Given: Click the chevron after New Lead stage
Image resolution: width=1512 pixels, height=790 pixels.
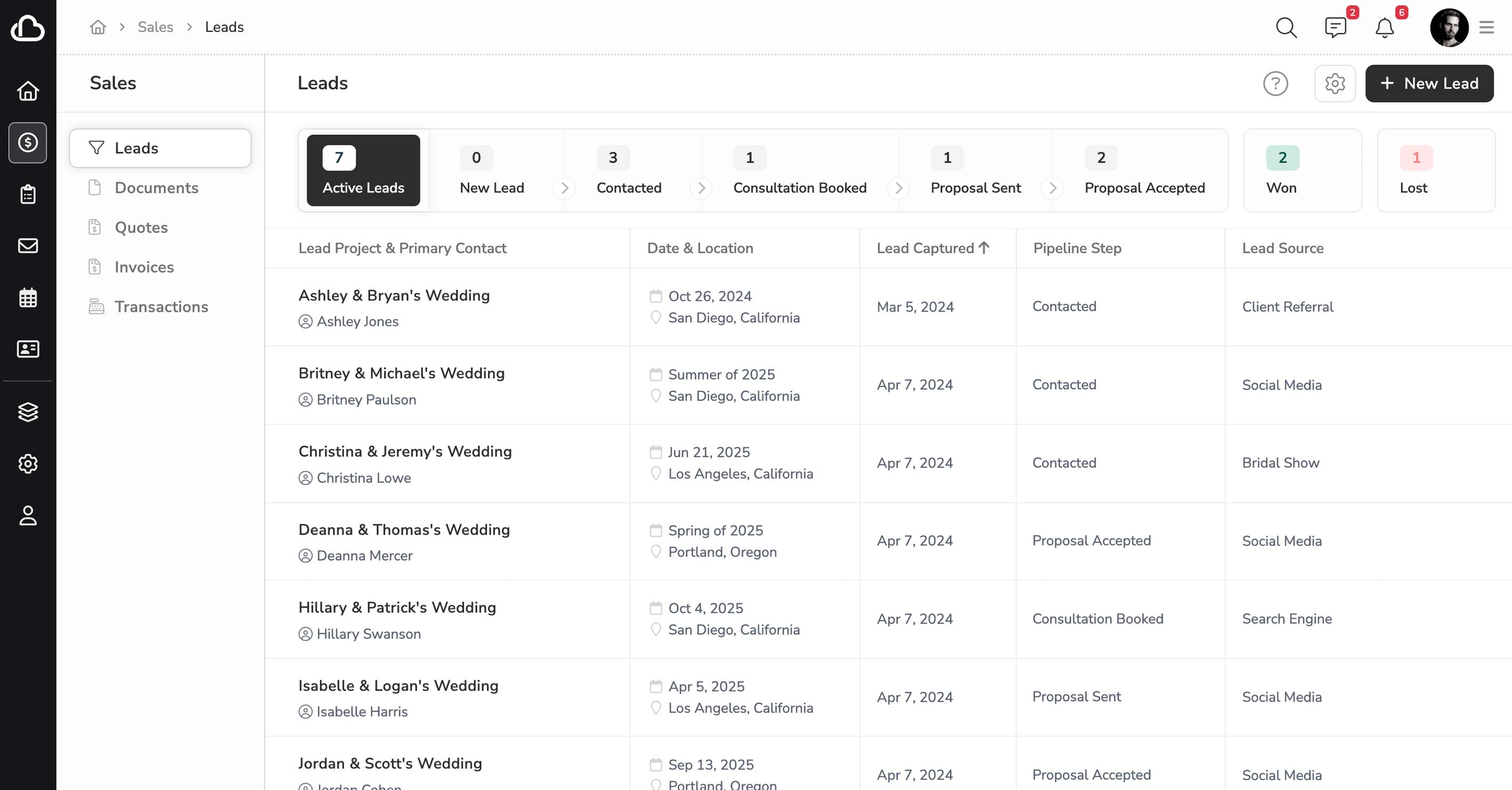Looking at the screenshot, I should [564, 188].
